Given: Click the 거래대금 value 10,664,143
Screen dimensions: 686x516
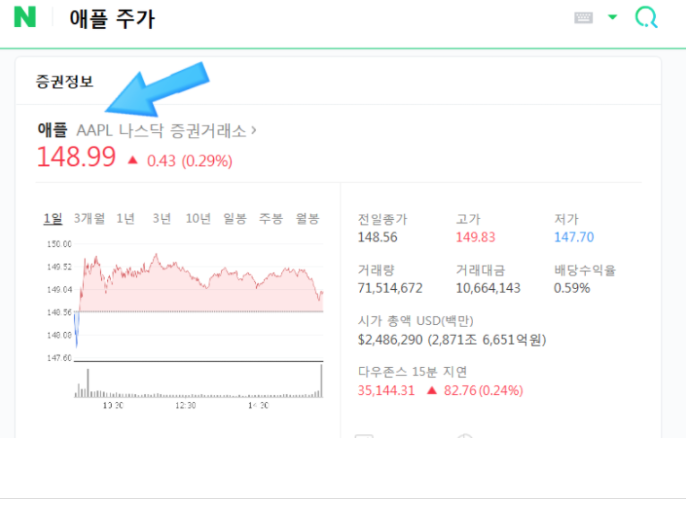Looking at the screenshot, I should tap(488, 288).
